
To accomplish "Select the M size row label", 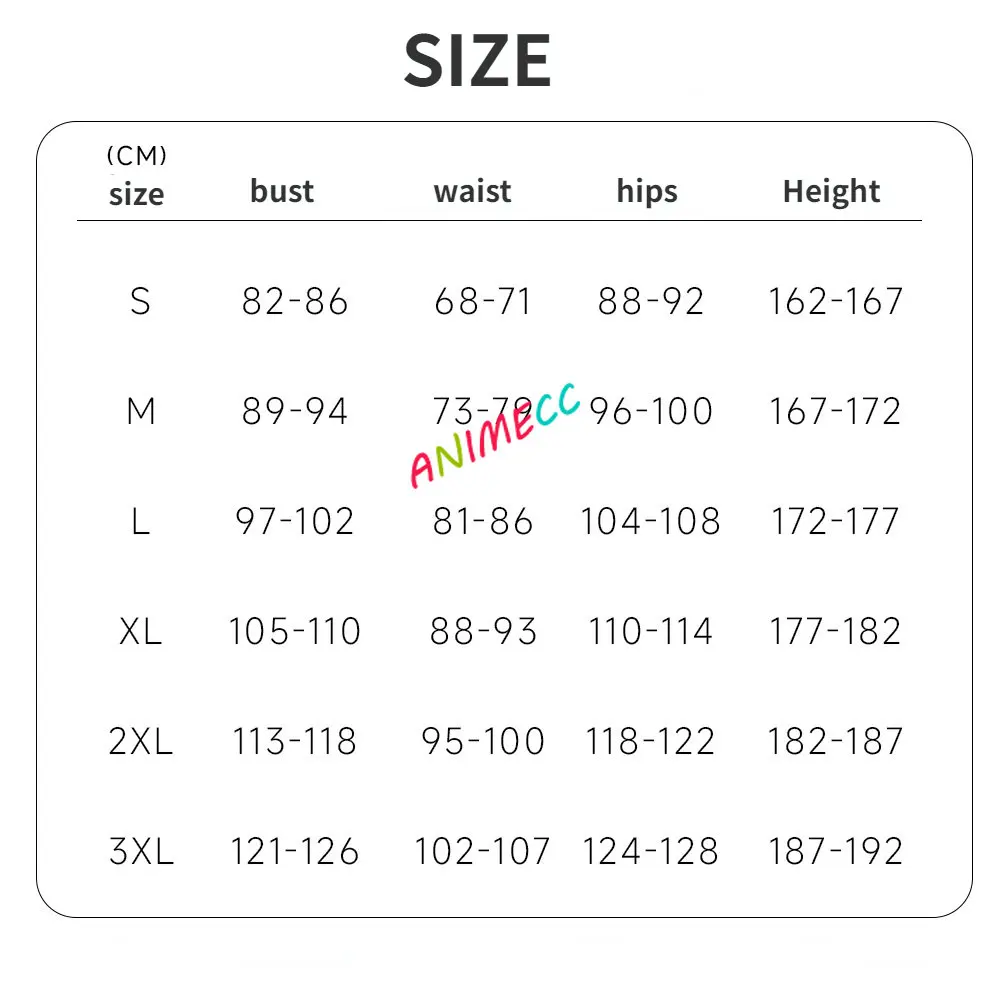I will 141,411.
